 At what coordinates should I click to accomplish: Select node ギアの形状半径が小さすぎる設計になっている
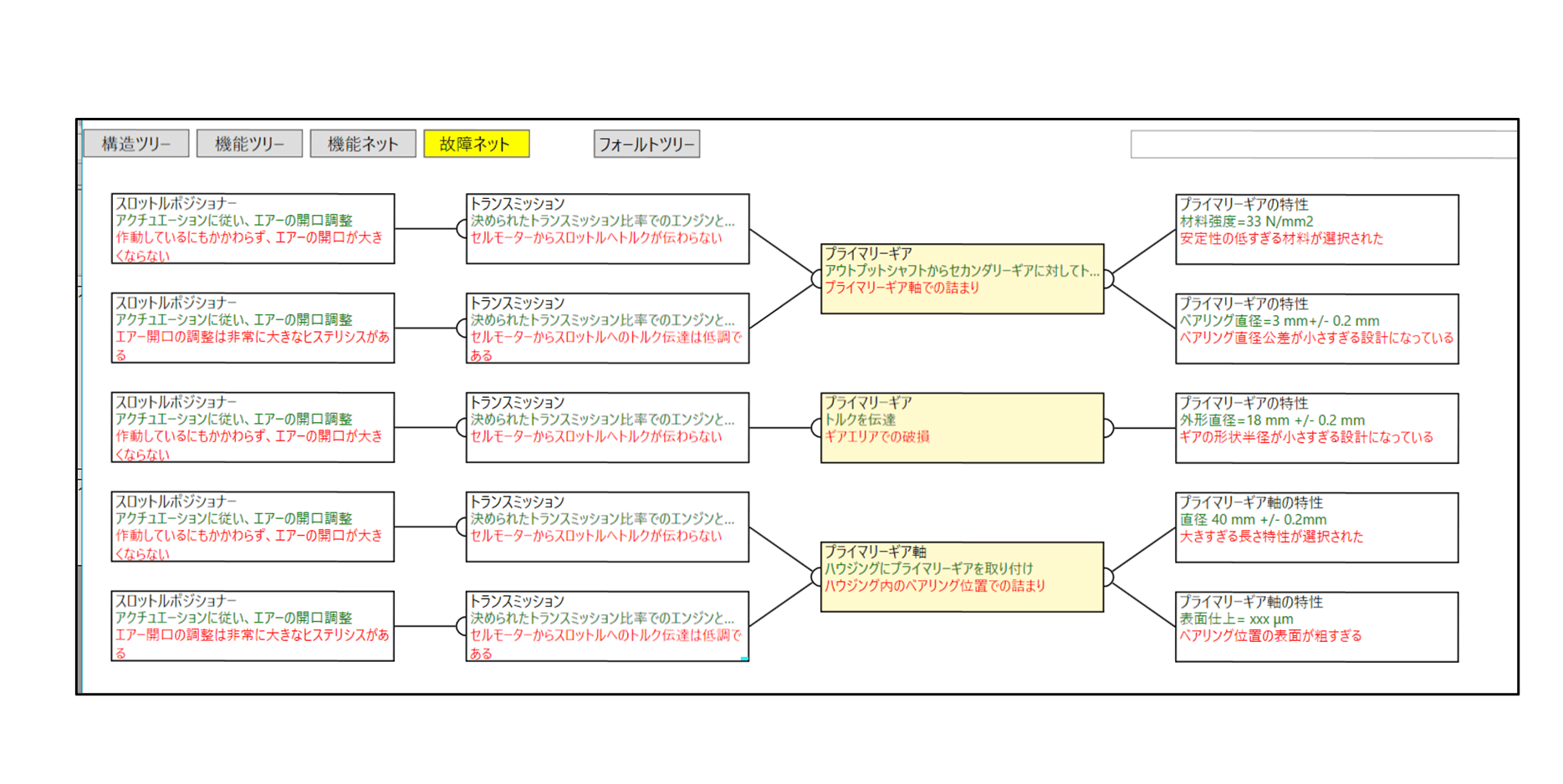tap(1317, 429)
